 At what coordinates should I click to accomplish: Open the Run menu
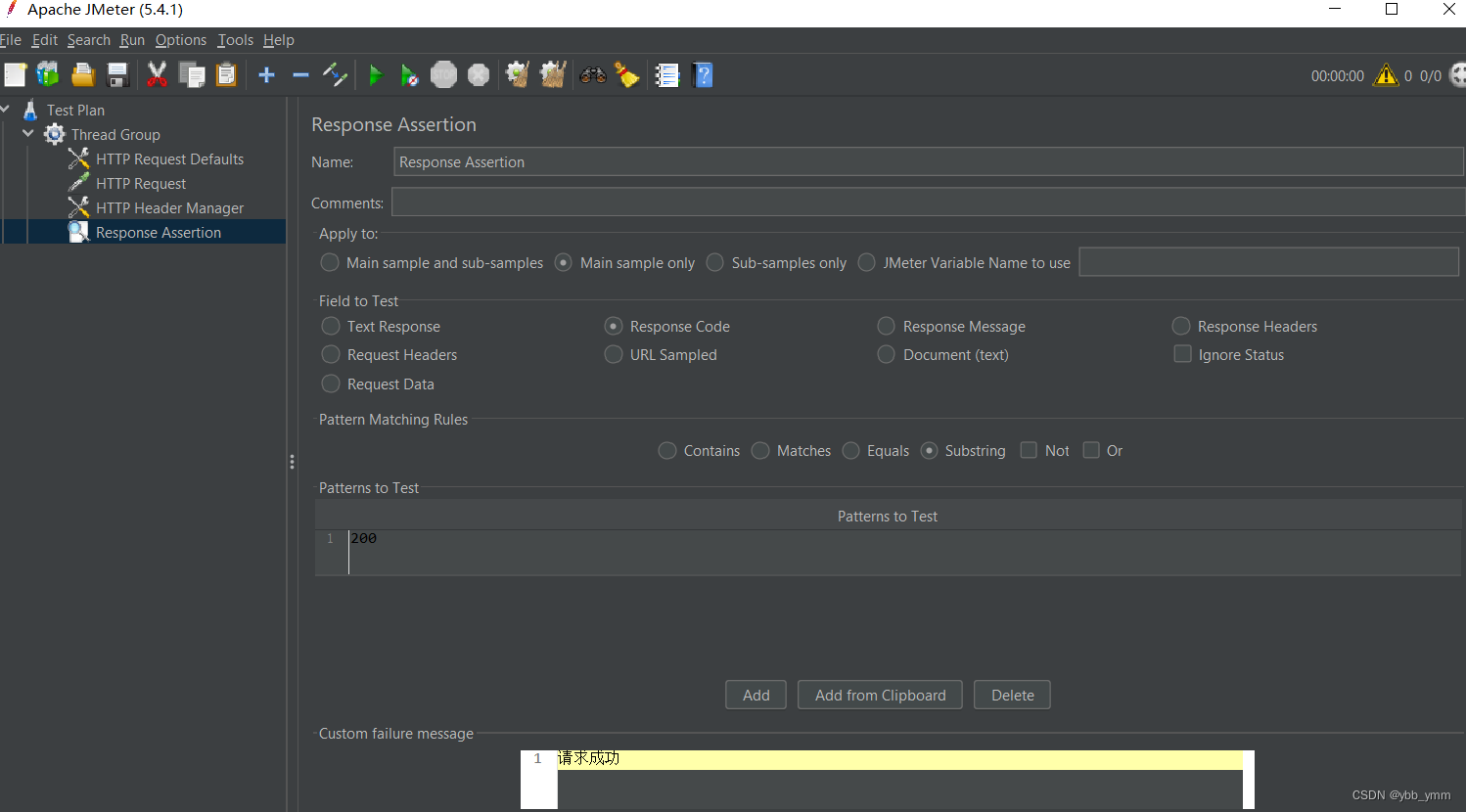(132, 40)
